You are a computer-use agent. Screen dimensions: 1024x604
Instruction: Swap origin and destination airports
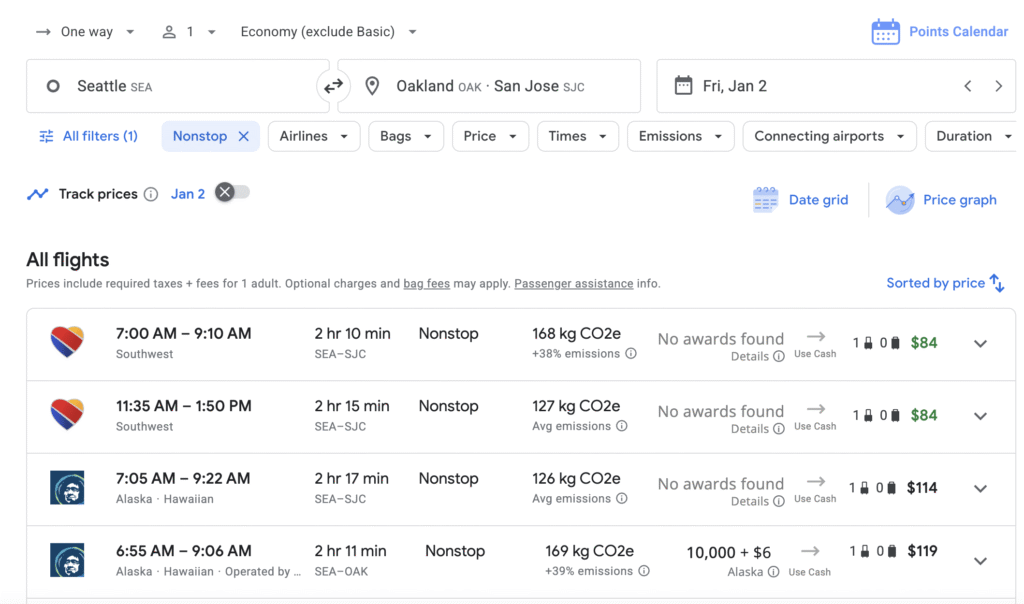point(333,86)
